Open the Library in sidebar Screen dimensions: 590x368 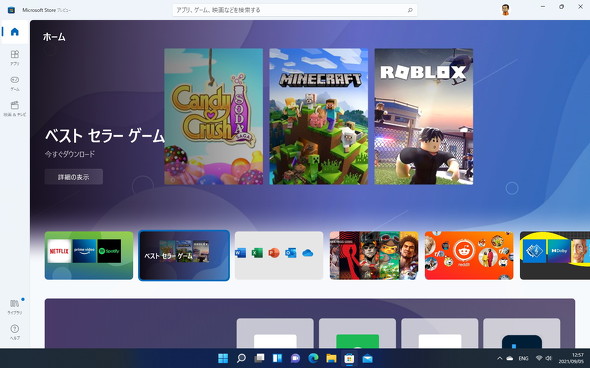coord(15,307)
